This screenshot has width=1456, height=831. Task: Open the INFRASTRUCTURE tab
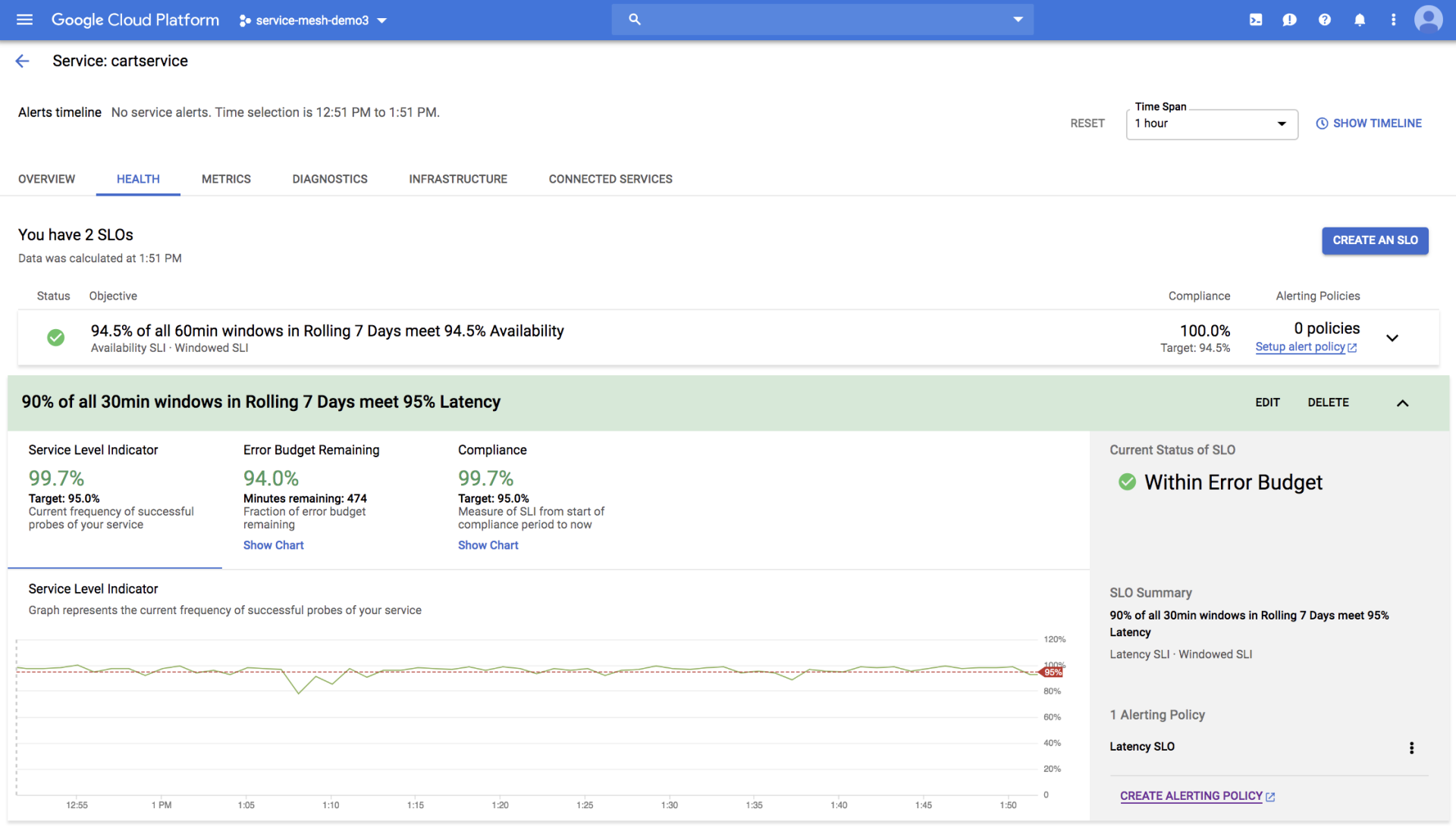[458, 179]
